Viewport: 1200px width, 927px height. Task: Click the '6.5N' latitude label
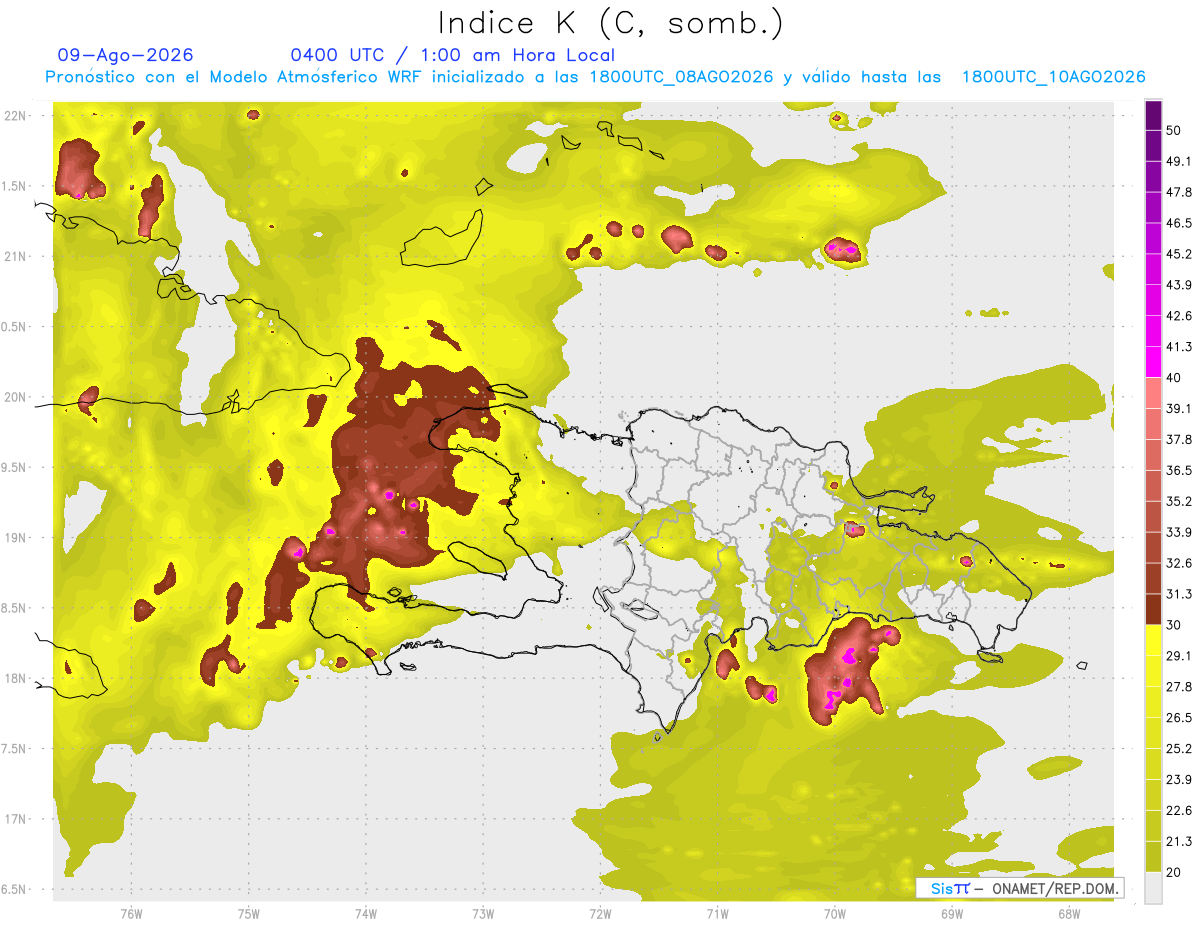[x=14, y=889]
